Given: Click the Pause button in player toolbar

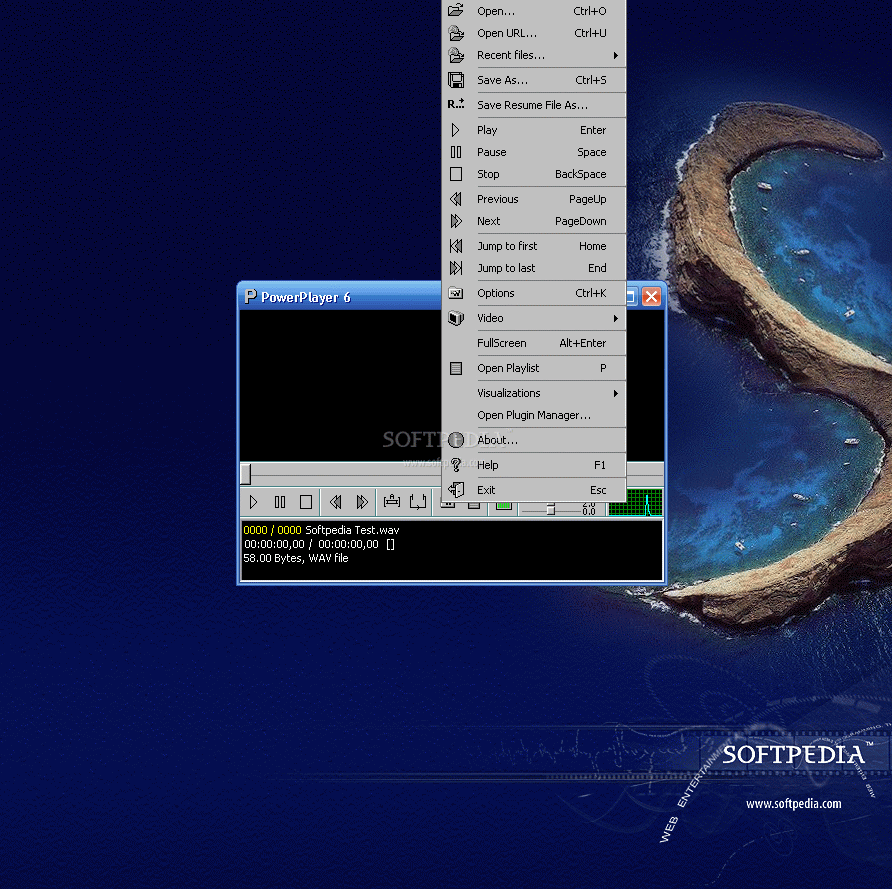Looking at the screenshot, I should coord(280,502).
